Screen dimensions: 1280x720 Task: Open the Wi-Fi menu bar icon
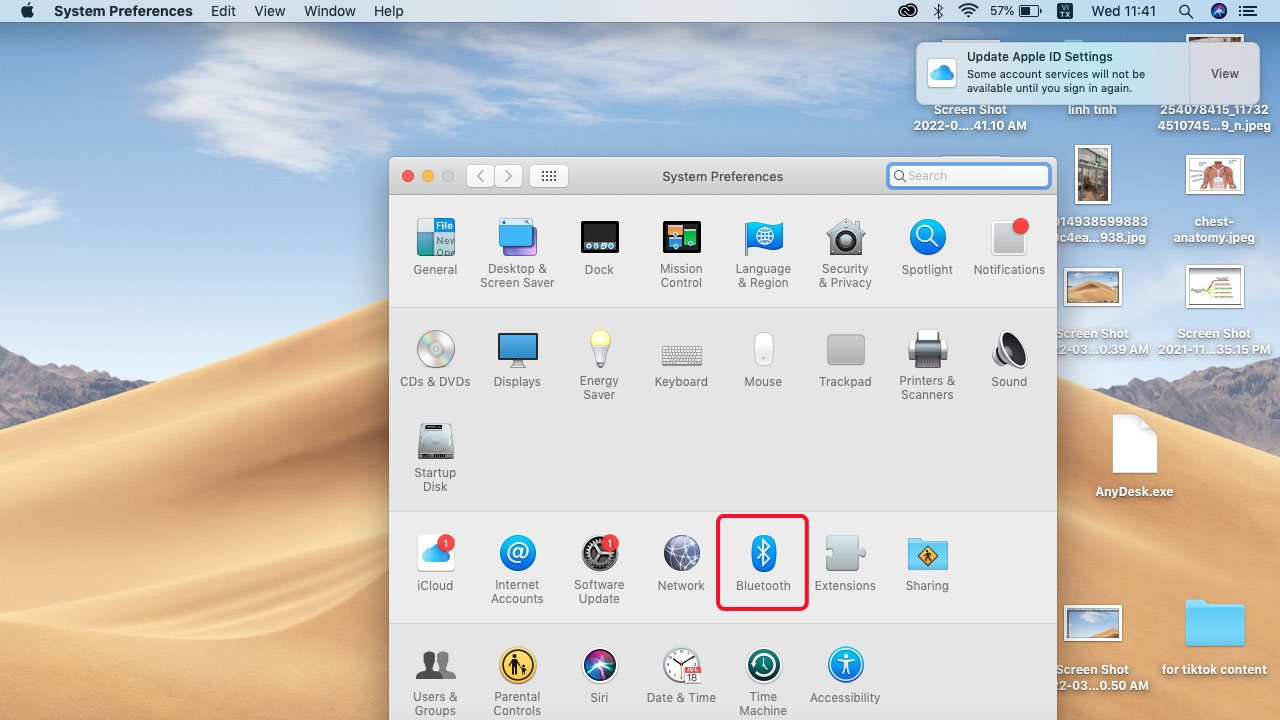click(x=967, y=11)
